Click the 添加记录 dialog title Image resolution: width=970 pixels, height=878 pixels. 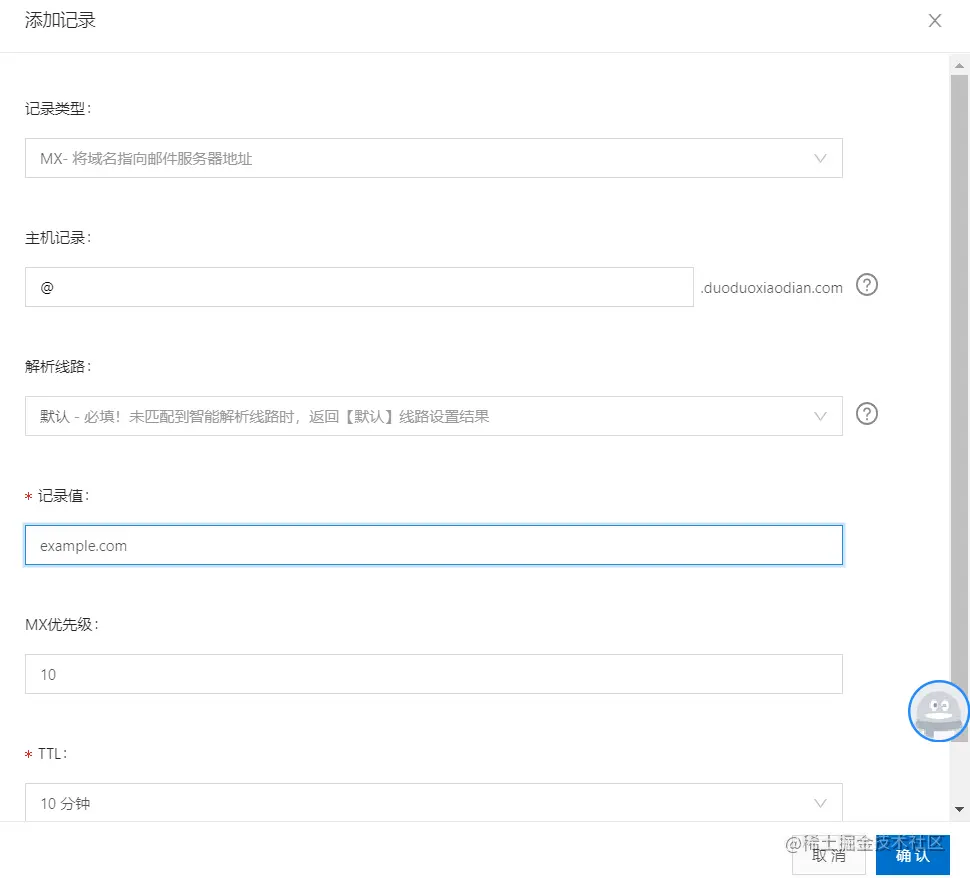pyautogui.click(x=60, y=20)
